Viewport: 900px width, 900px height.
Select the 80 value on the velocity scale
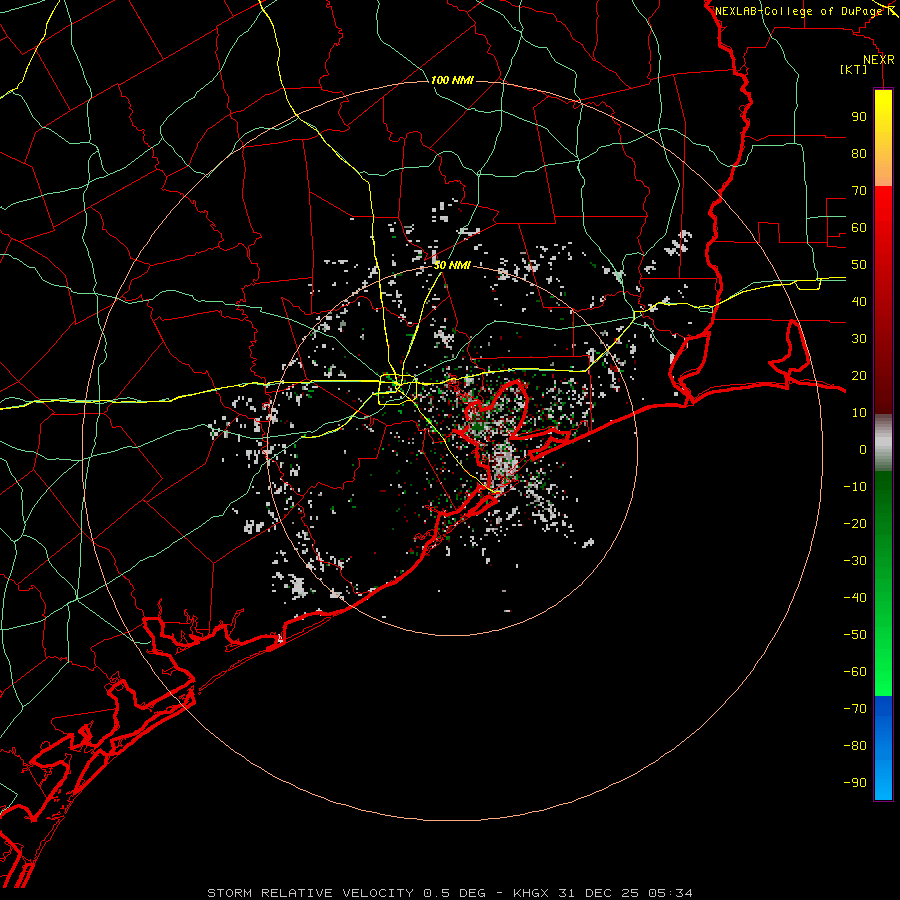click(859, 154)
